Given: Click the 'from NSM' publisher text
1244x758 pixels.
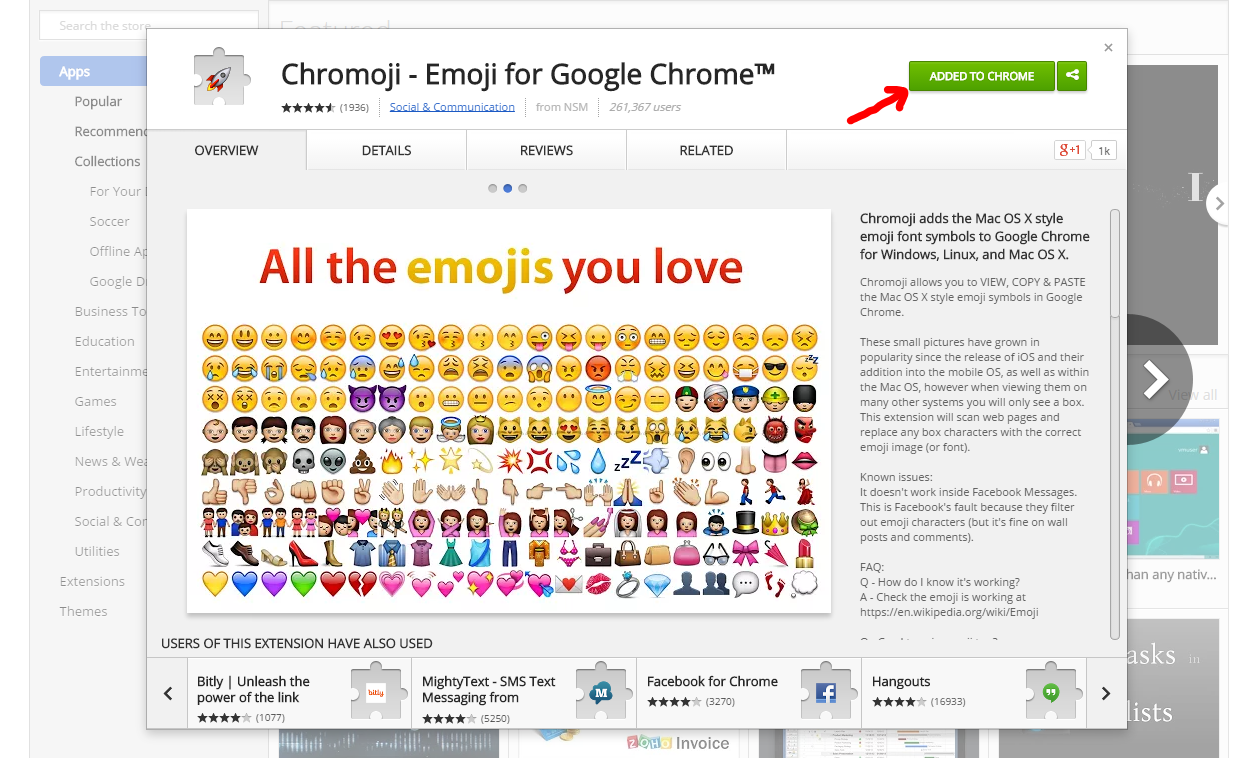Looking at the screenshot, I should 562,107.
